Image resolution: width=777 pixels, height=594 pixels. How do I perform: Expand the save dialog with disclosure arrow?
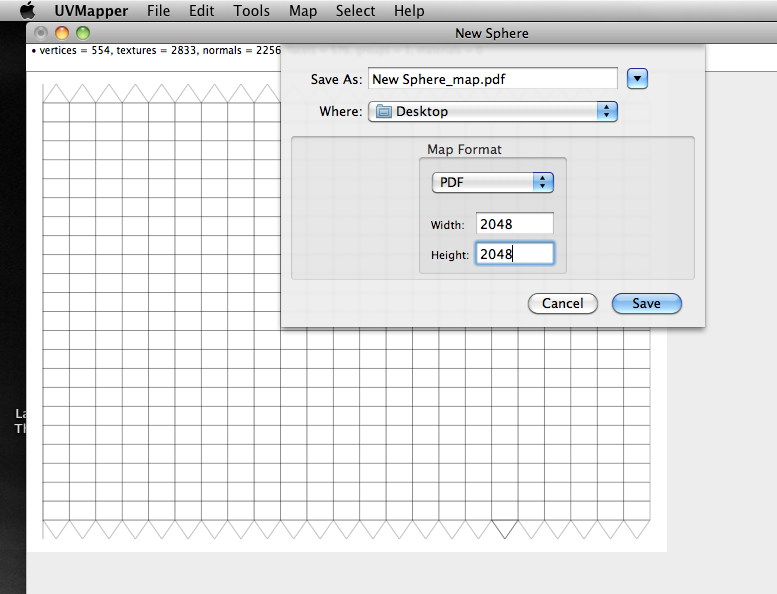[637, 79]
